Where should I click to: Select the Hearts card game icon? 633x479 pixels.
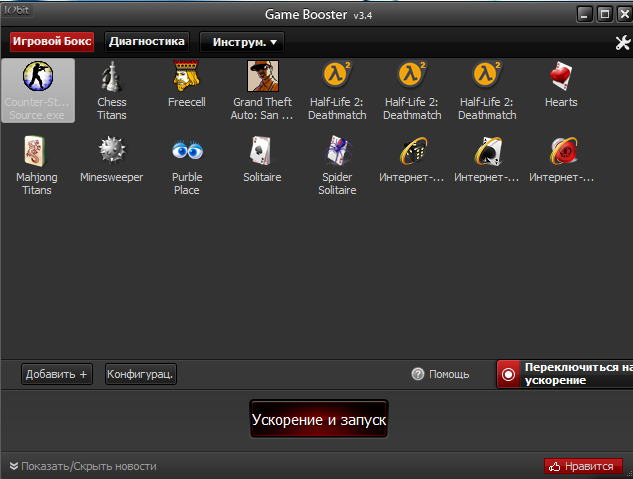pos(561,77)
